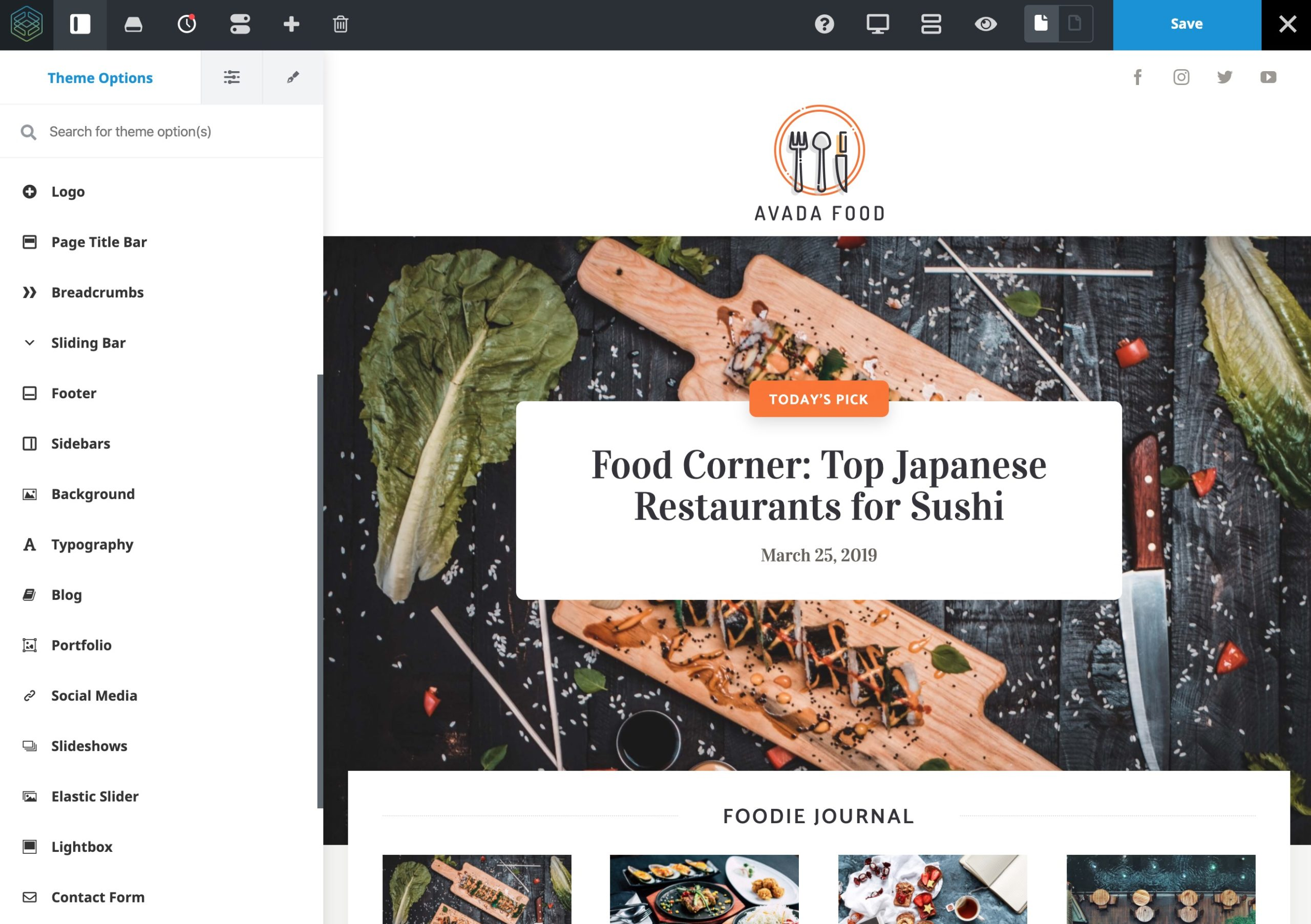
Task: Open the responsive desktop preview icon
Action: [x=877, y=24]
